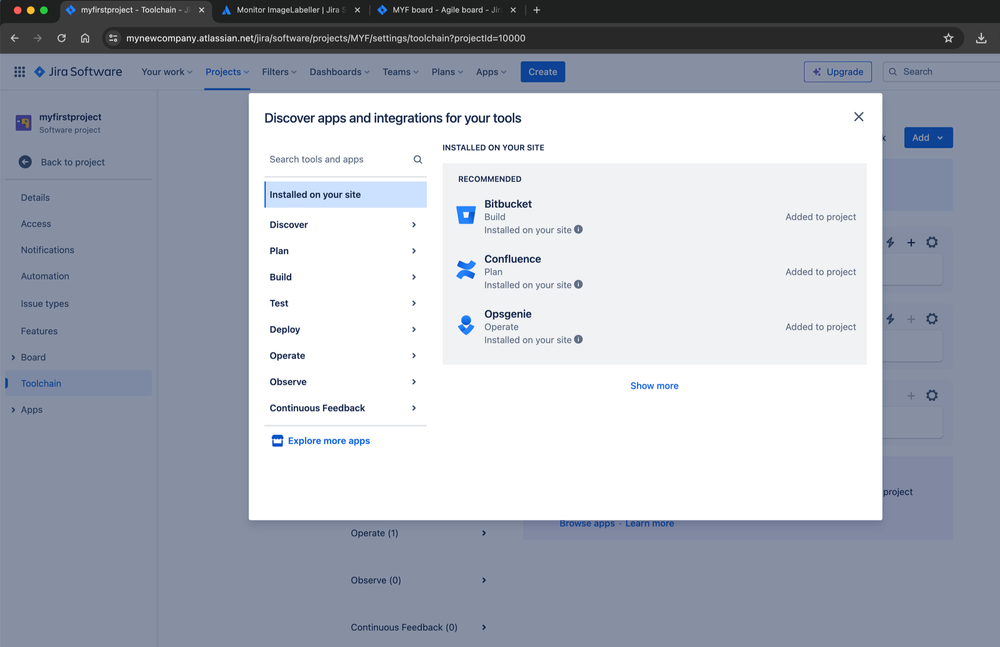Focus the Search tools and apps field
This screenshot has height=647, width=1000.
click(345, 160)
